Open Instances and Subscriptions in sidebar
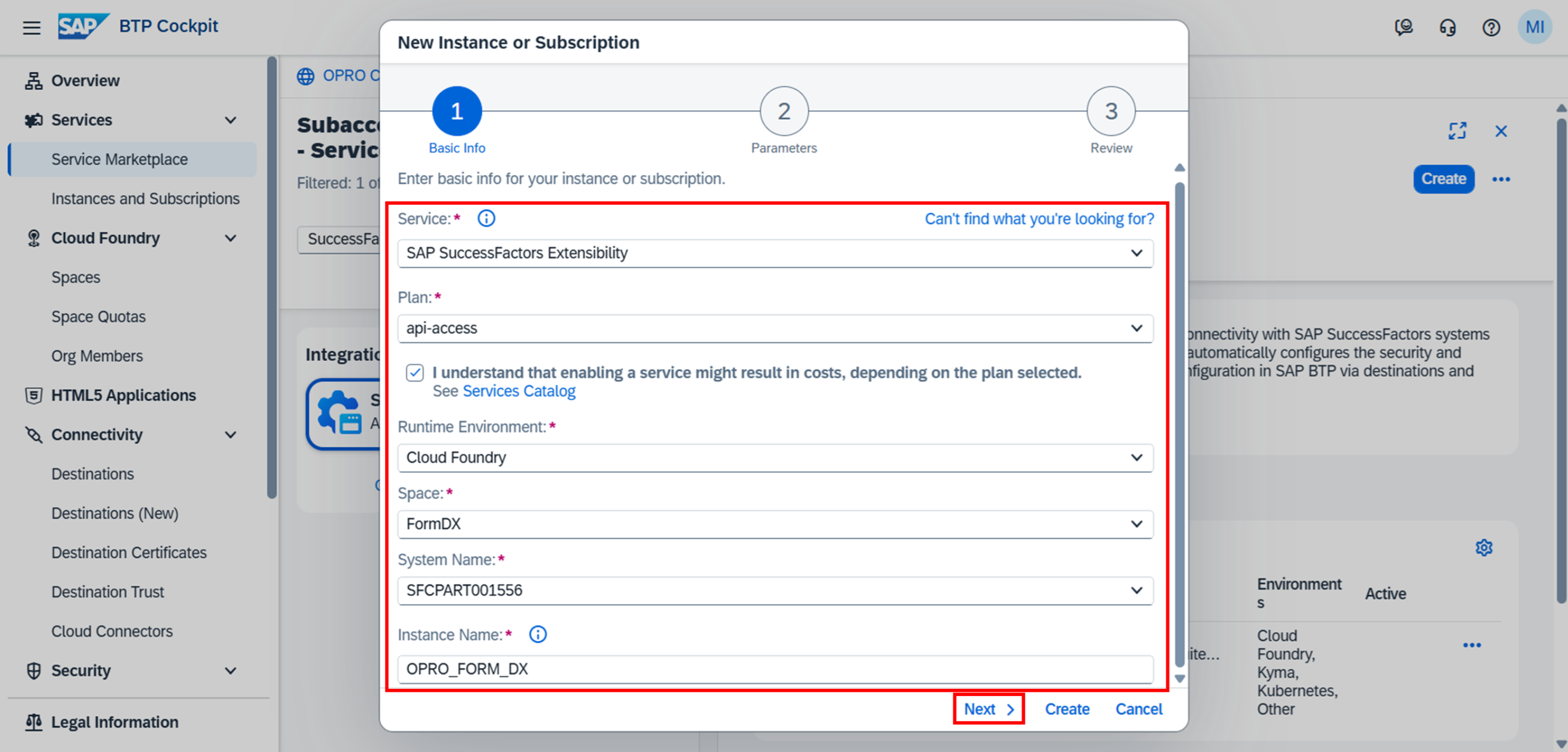1568x752 pixels. pyautogui.click(x=145, y=198)
